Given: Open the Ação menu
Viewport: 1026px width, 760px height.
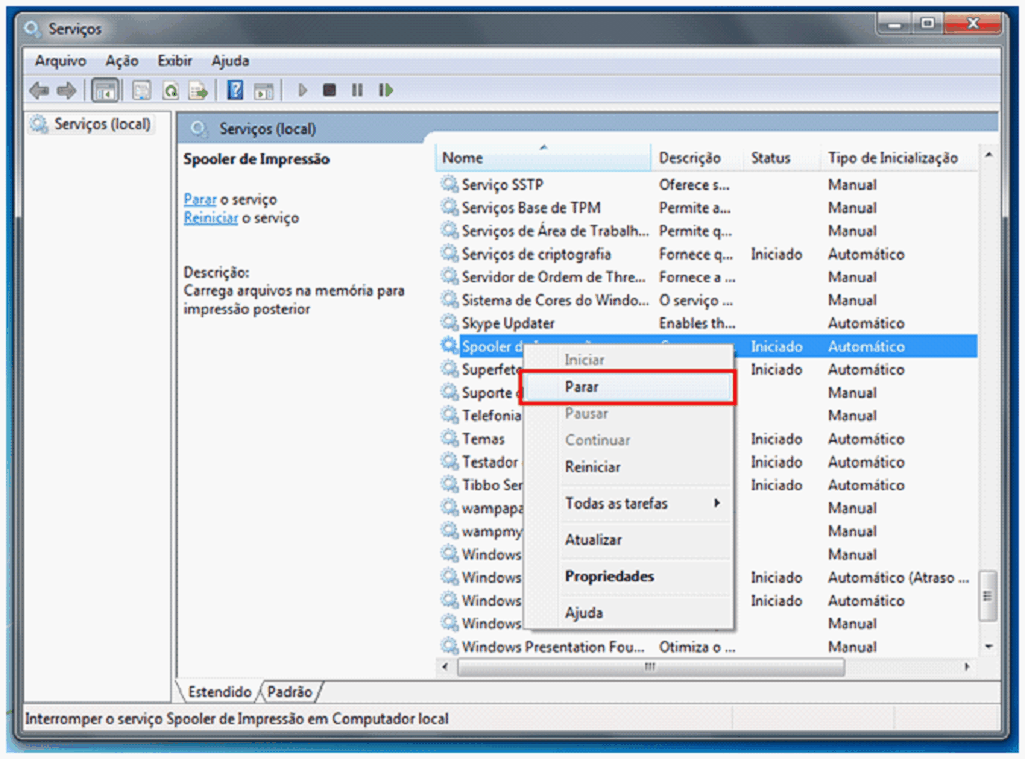Looking at the screenshot, I should click(121, 61).
